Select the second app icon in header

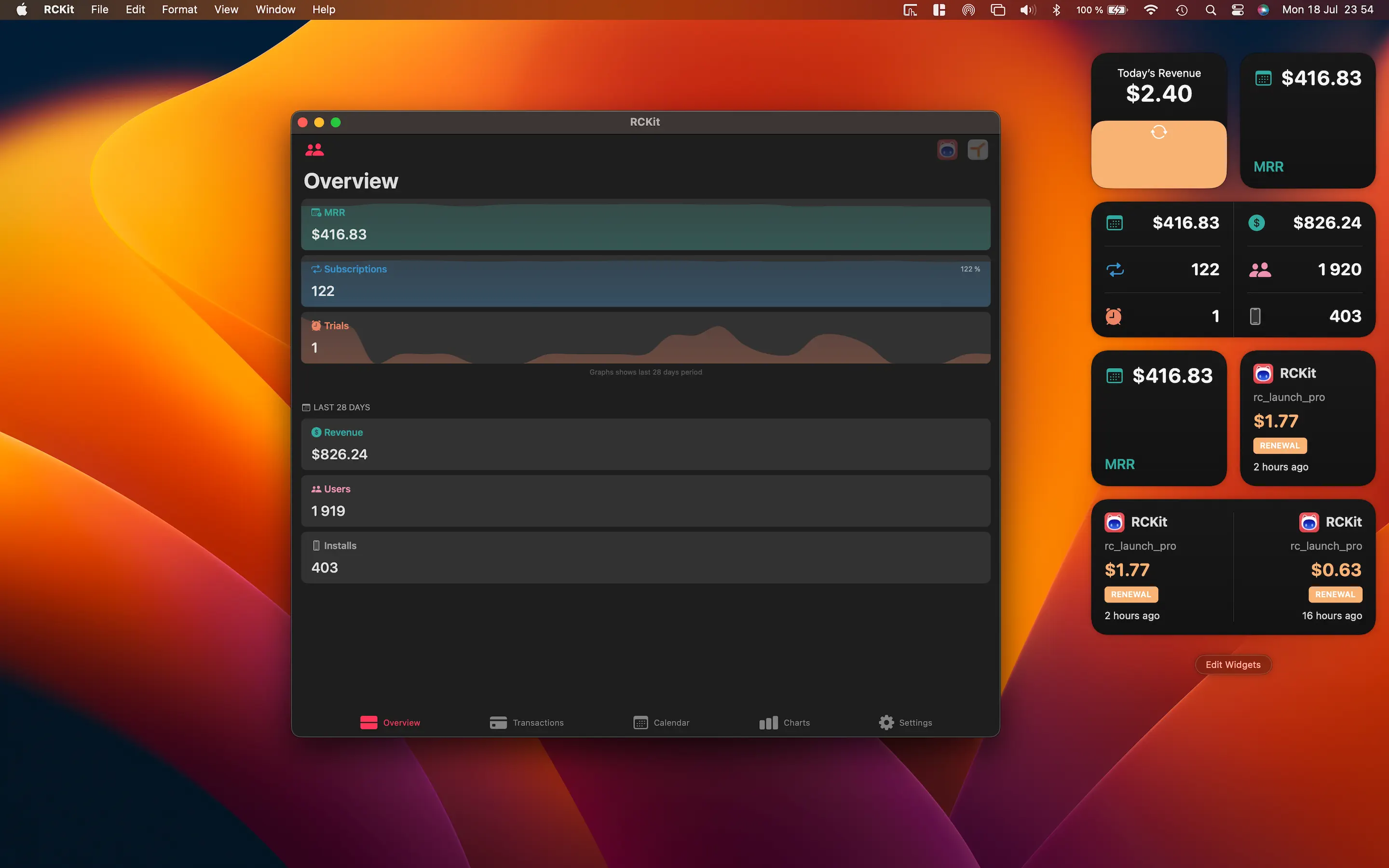point(978,150)
